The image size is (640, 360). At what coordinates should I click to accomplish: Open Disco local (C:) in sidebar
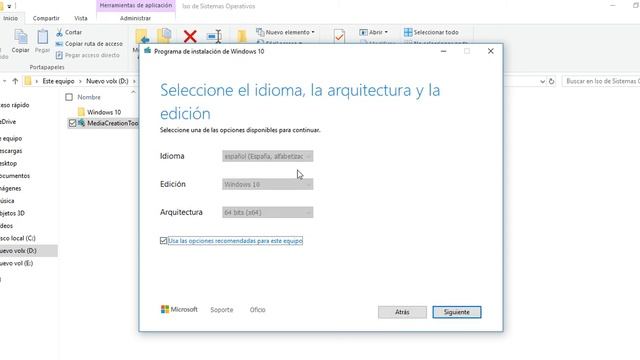coord(18,238)
